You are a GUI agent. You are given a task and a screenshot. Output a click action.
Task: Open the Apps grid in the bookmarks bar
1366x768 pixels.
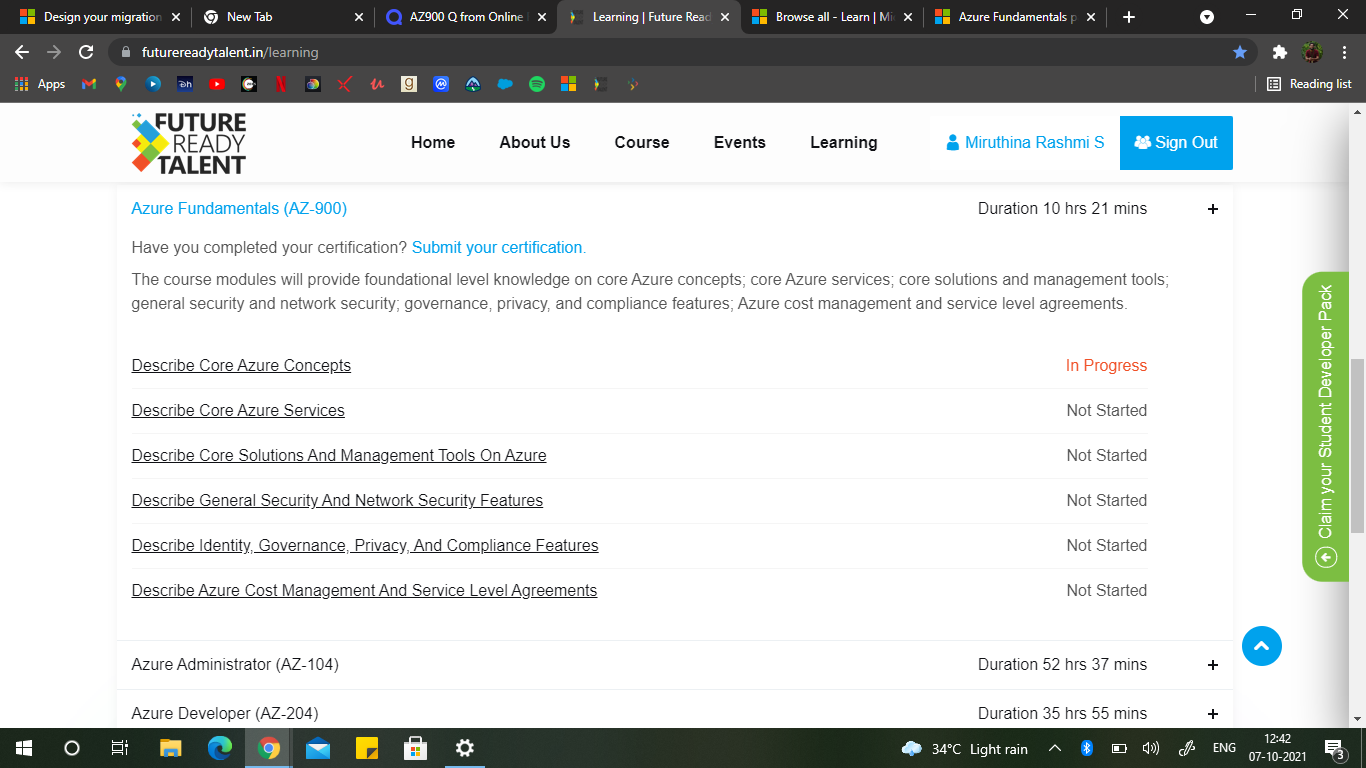[41, 84]
